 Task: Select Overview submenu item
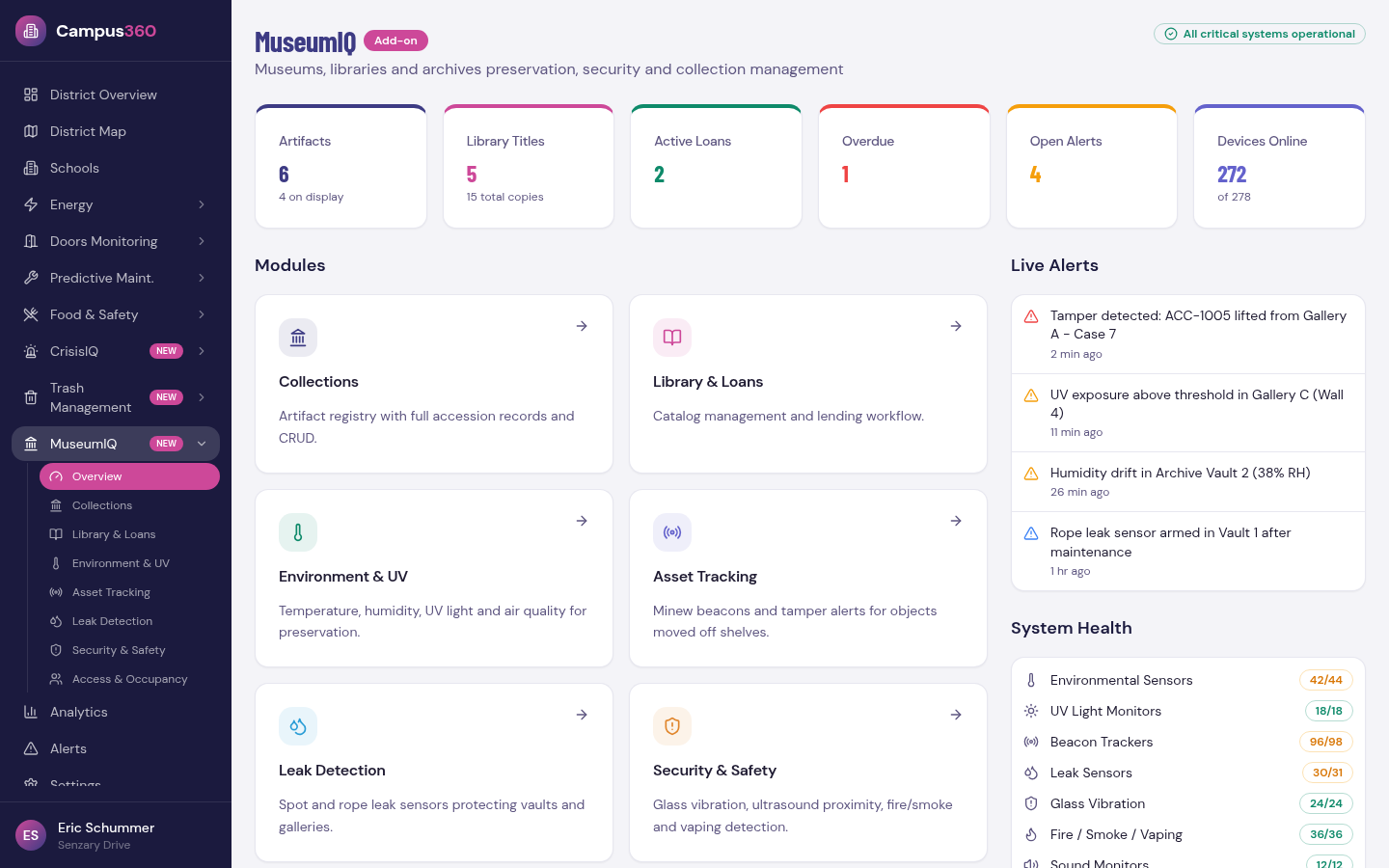click(x=129, y=476)
